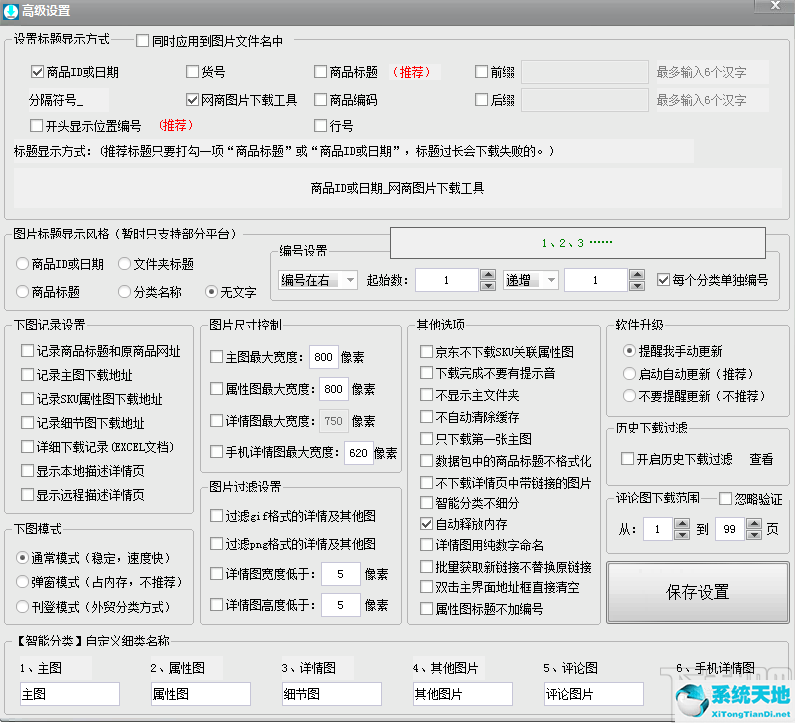This screenshot has width=795, height=723.
Task: Close the 高级设置 dialog
Action: pyautogui.click(x=775, y=6)
